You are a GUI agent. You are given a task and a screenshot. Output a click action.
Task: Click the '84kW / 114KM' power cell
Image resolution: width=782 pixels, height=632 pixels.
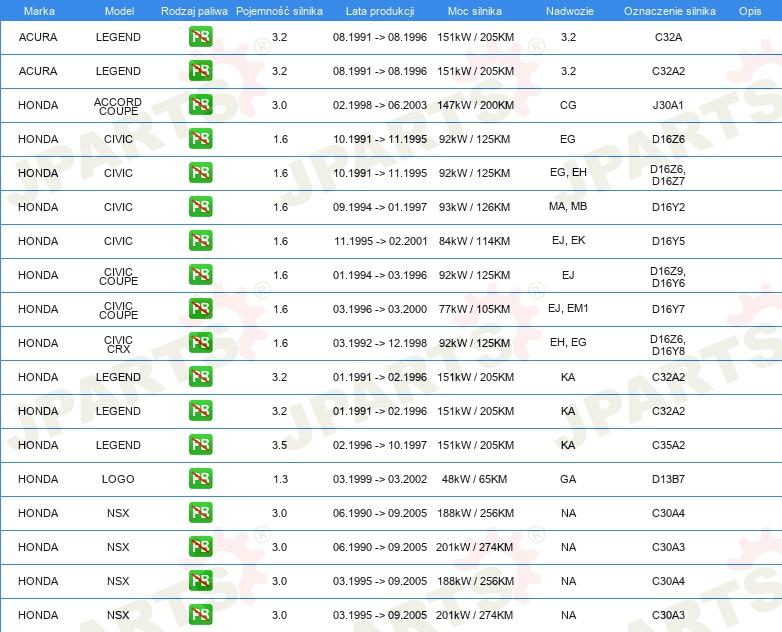474,241
